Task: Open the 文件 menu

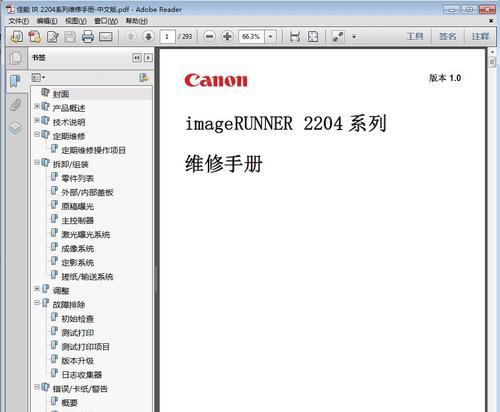Action: pos(19,21)
